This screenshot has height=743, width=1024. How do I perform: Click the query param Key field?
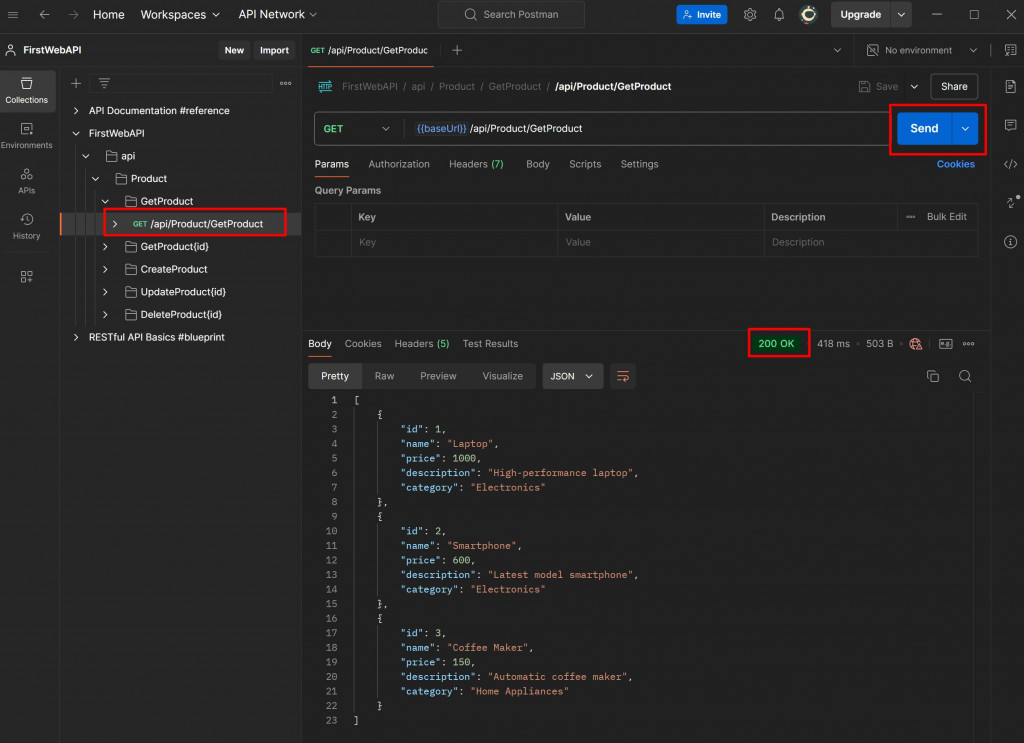tap(454, 242)
